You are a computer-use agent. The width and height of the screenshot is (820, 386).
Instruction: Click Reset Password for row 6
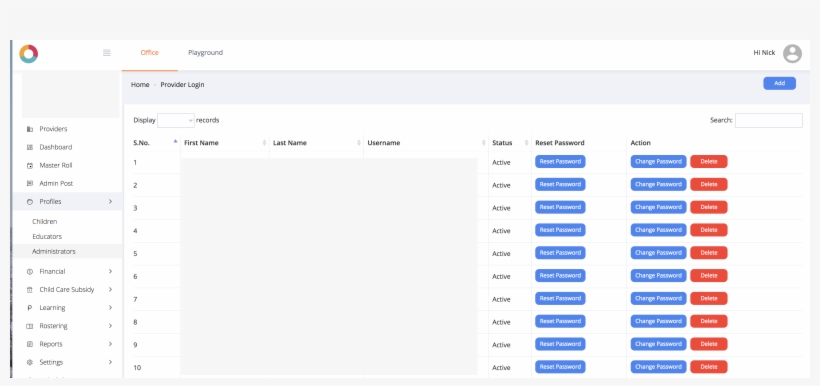click(x=560, y=276)
